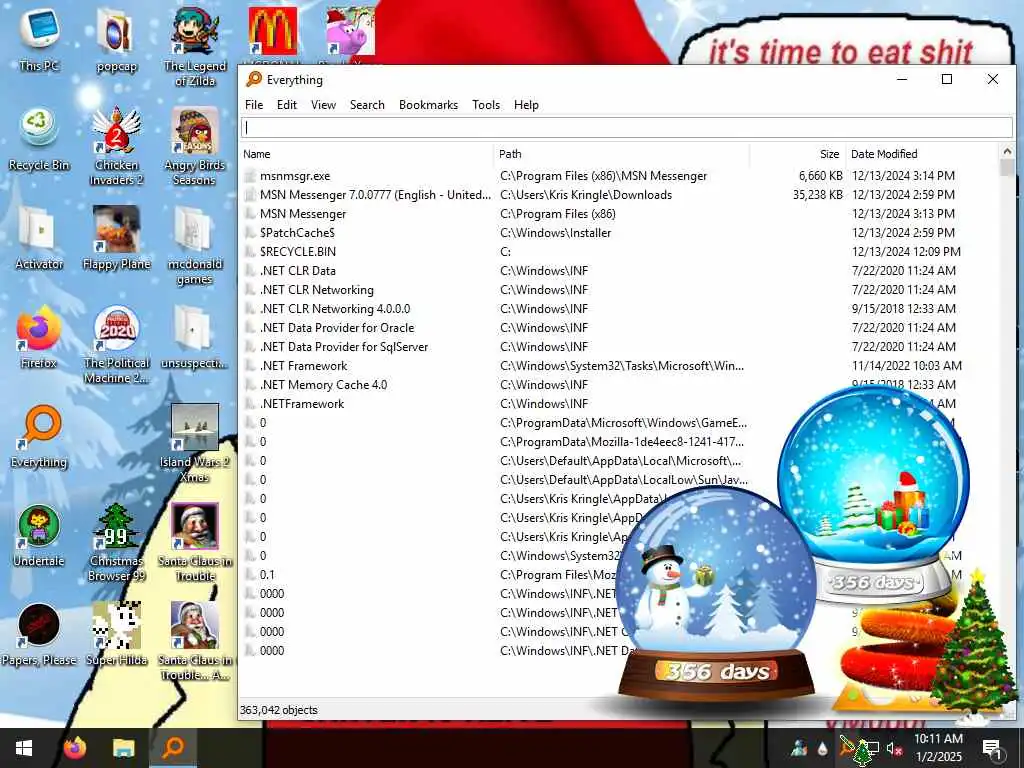Viewport: 1024px width, 768px height.
Task: Open File Explorer from the taskbar
Action: pyautogui.click(x=123, y=748)
